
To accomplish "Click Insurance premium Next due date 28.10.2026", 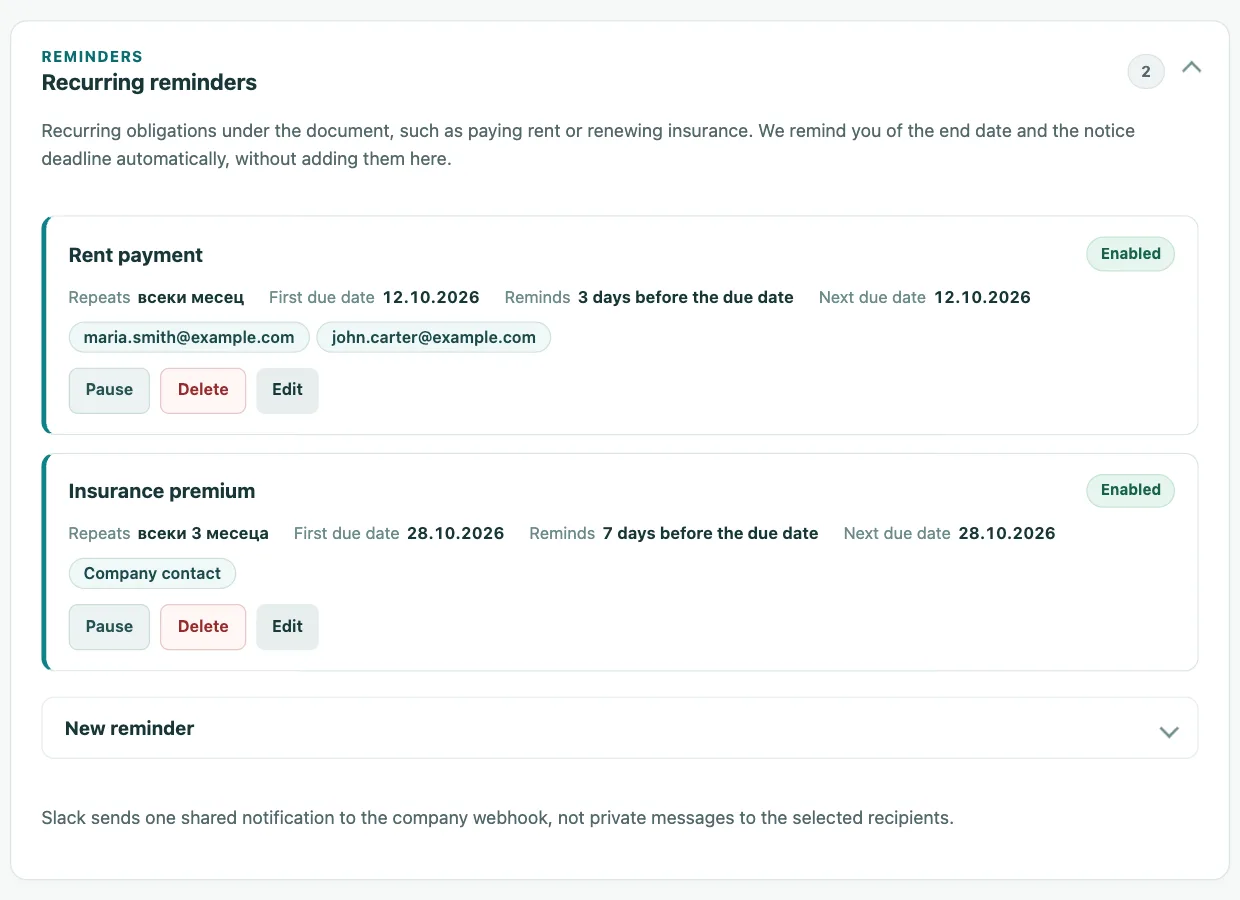I will pyautogui.click(x=1007, y=533).
